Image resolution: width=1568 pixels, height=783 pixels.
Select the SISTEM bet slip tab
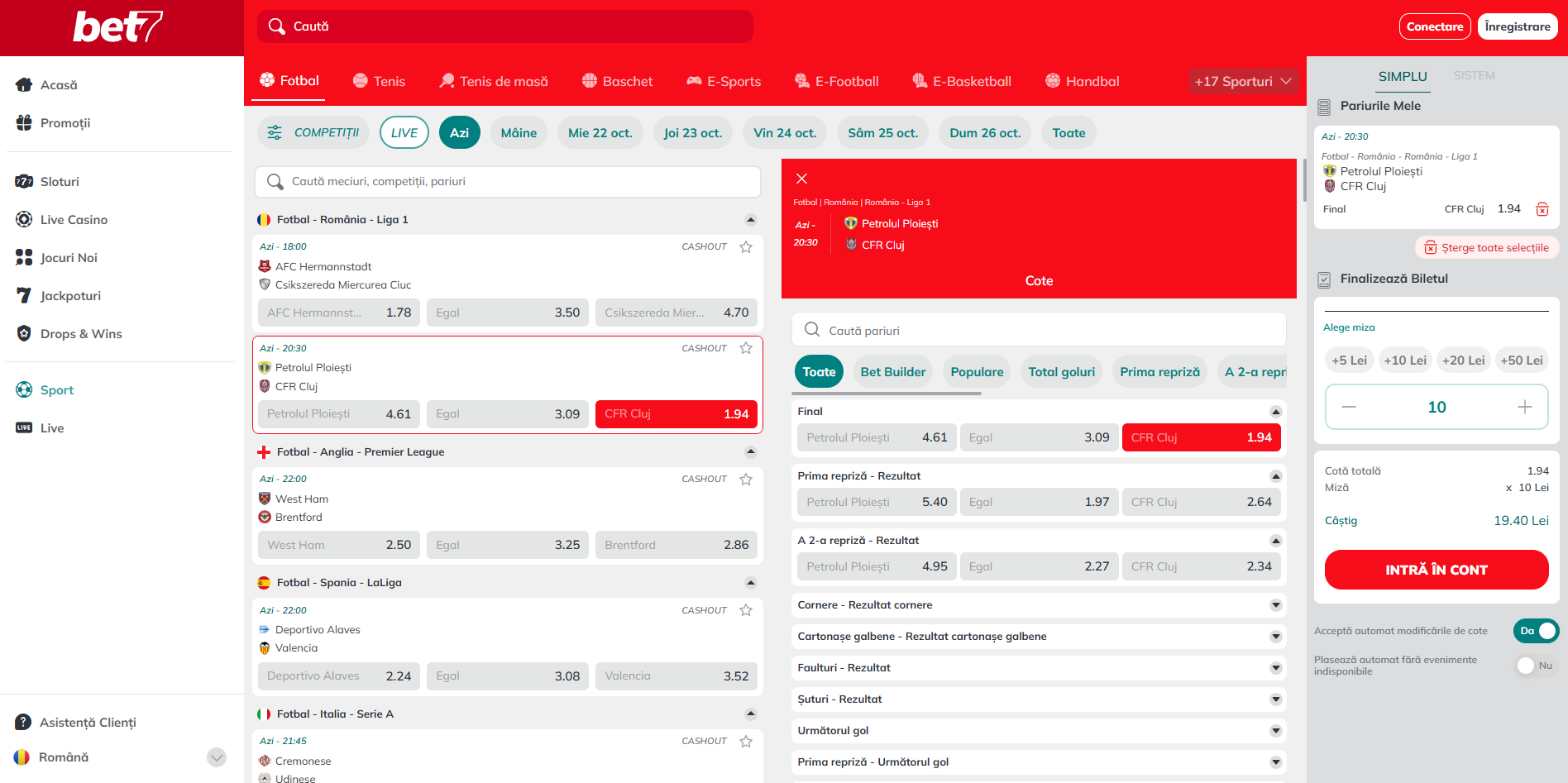pyautogui.click(x=1474, y=76)
